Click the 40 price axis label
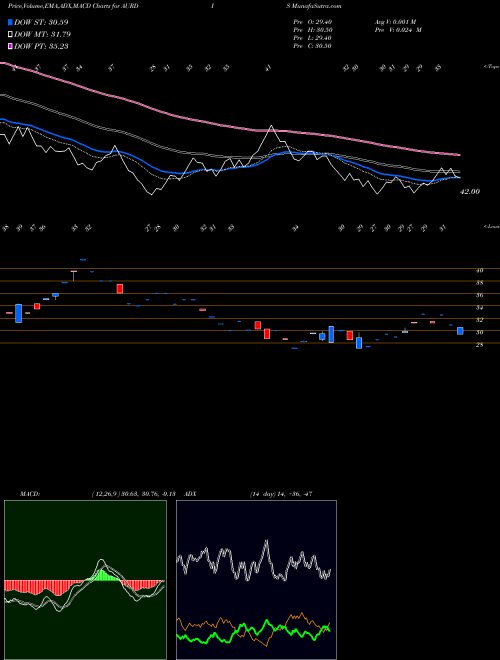Screen dimensions: 500x660 coord(479,271)
